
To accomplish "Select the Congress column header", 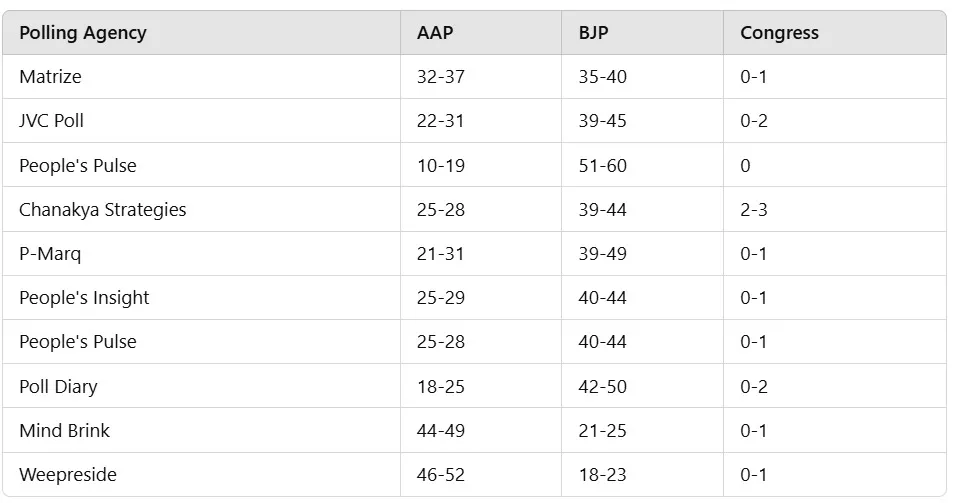I will pyautogui.click(x=779, y=33).
